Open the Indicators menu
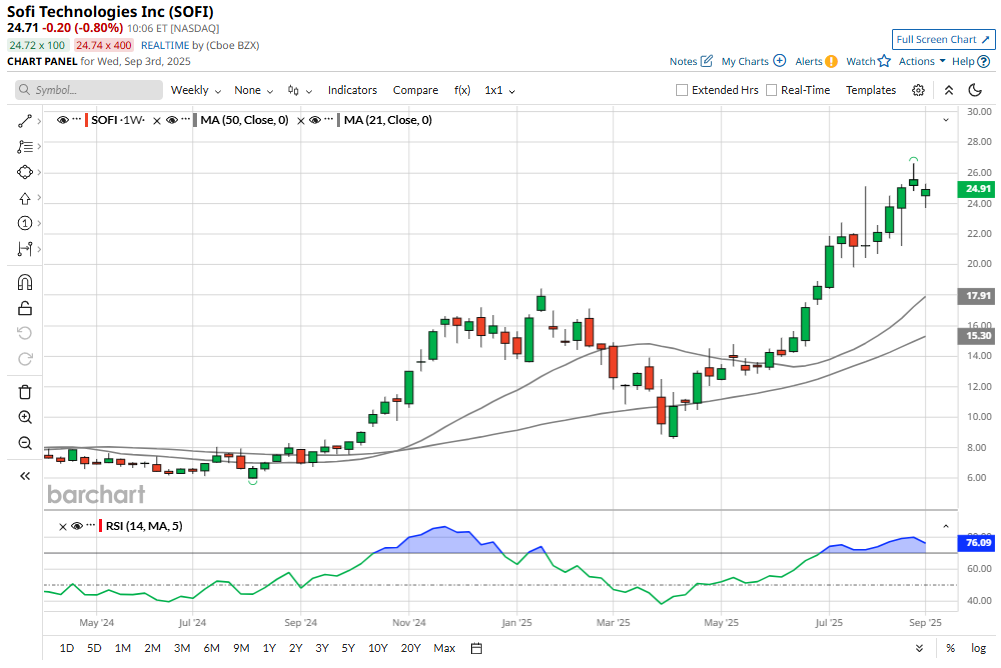 click(352, 90)
